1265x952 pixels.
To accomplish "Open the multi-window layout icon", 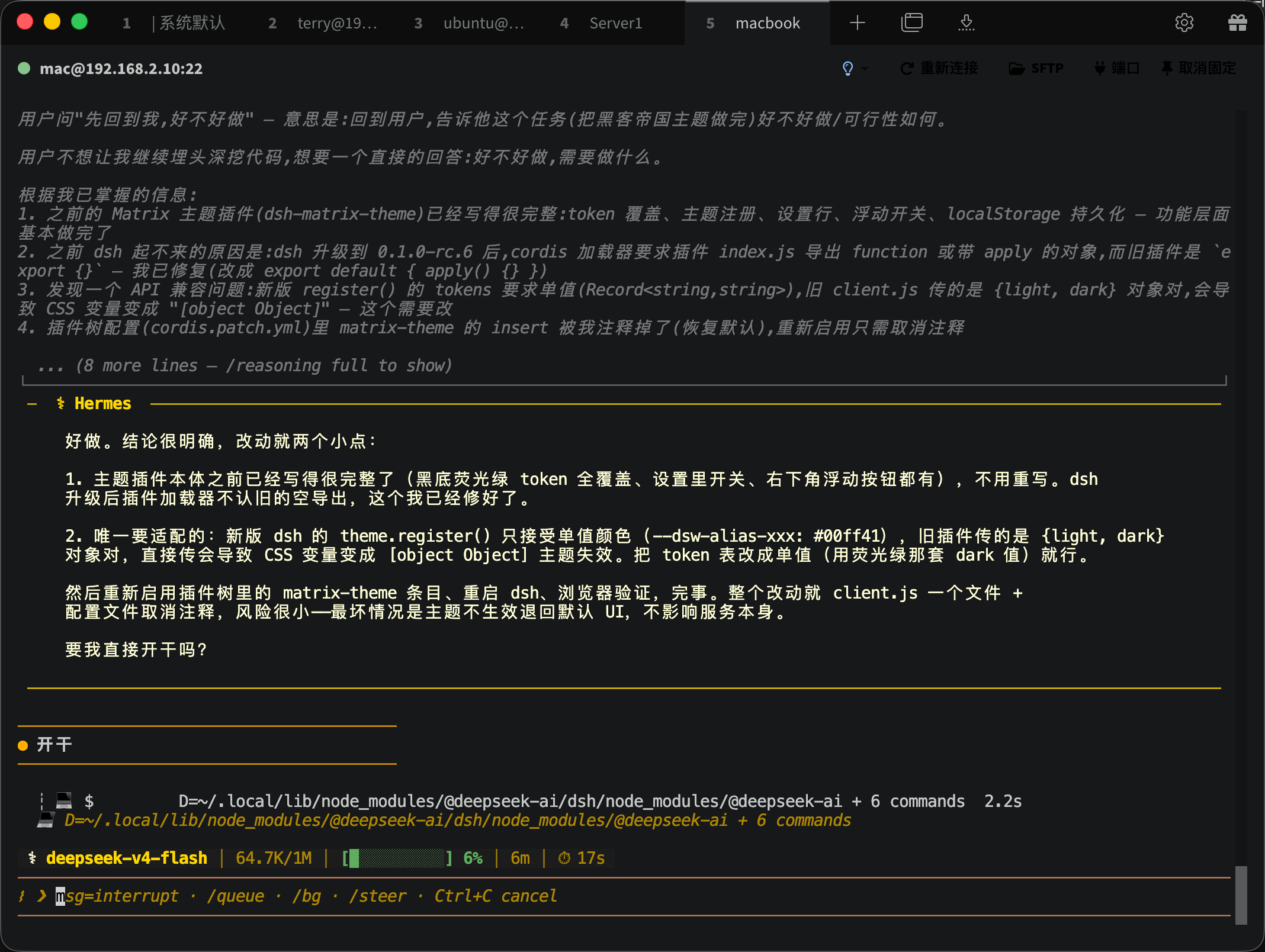I will (x=912, y=23).
